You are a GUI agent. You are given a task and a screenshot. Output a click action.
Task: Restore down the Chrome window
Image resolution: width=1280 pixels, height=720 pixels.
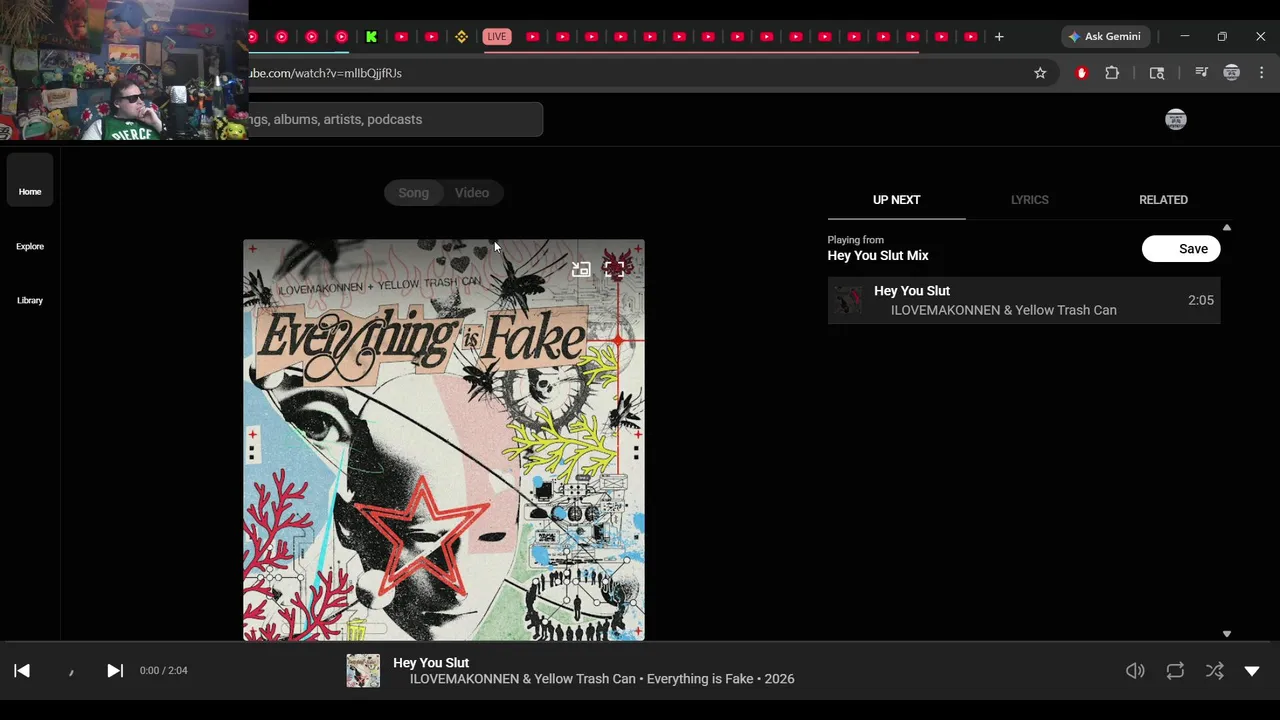(1222, 37)
